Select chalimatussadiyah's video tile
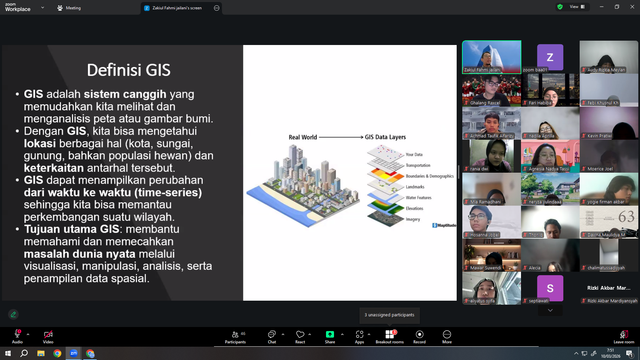The height and width of the screenshot is (360, 640). 609,255
